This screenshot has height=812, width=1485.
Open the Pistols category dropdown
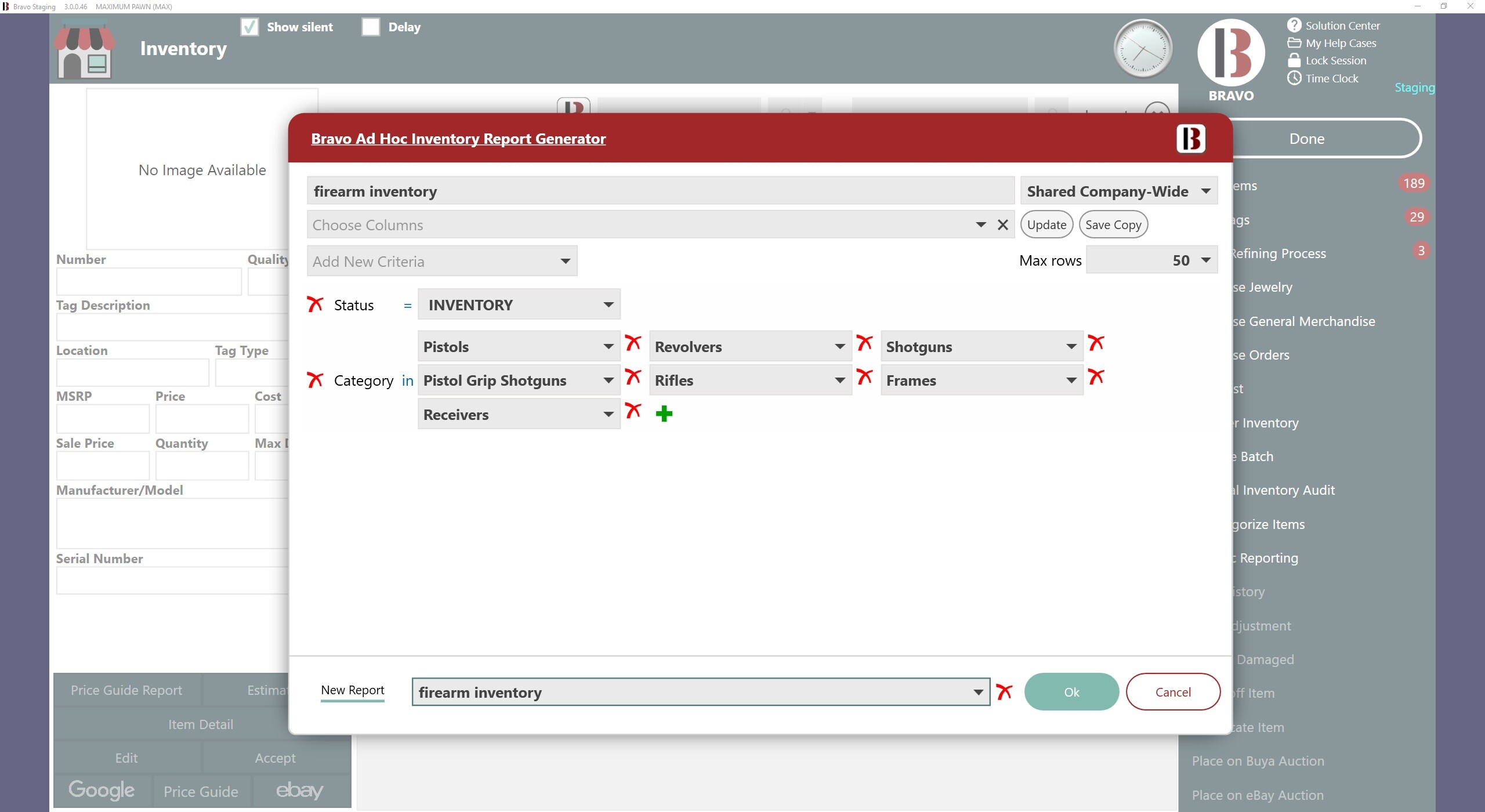pos(519,346)
